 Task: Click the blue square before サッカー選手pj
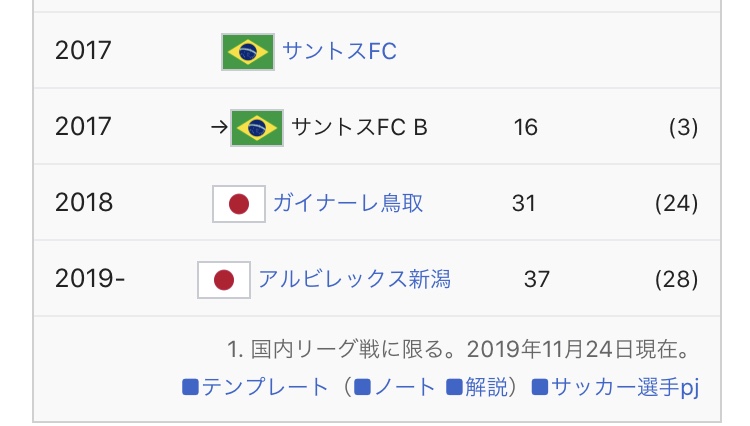click(540, 387)
